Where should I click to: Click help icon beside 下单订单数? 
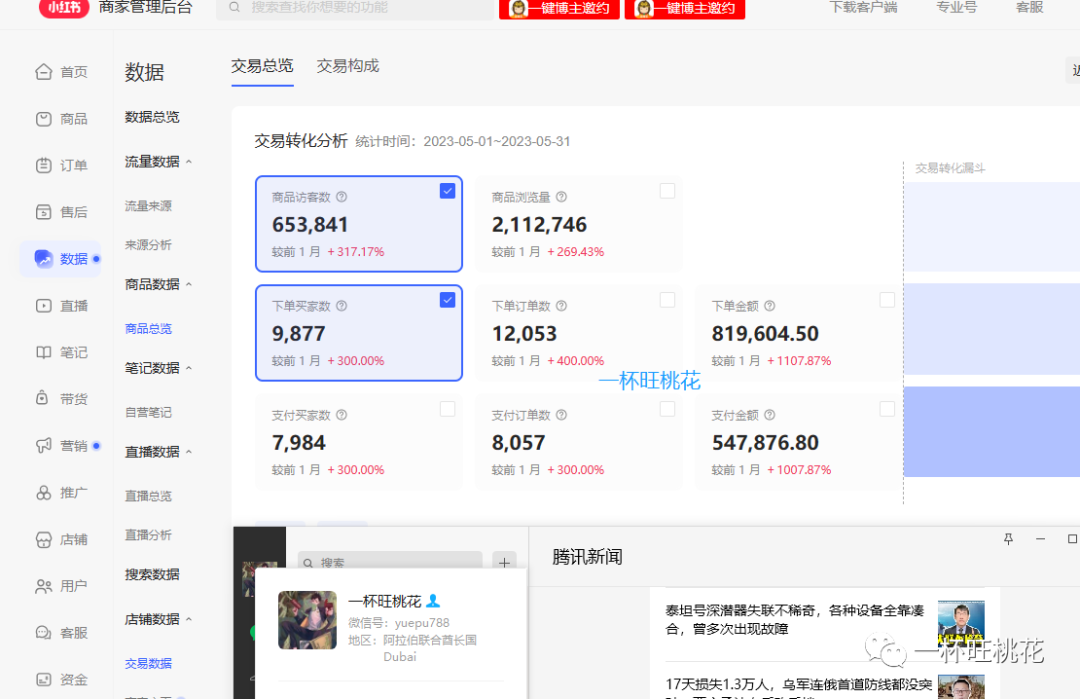(x=561, y=306)
